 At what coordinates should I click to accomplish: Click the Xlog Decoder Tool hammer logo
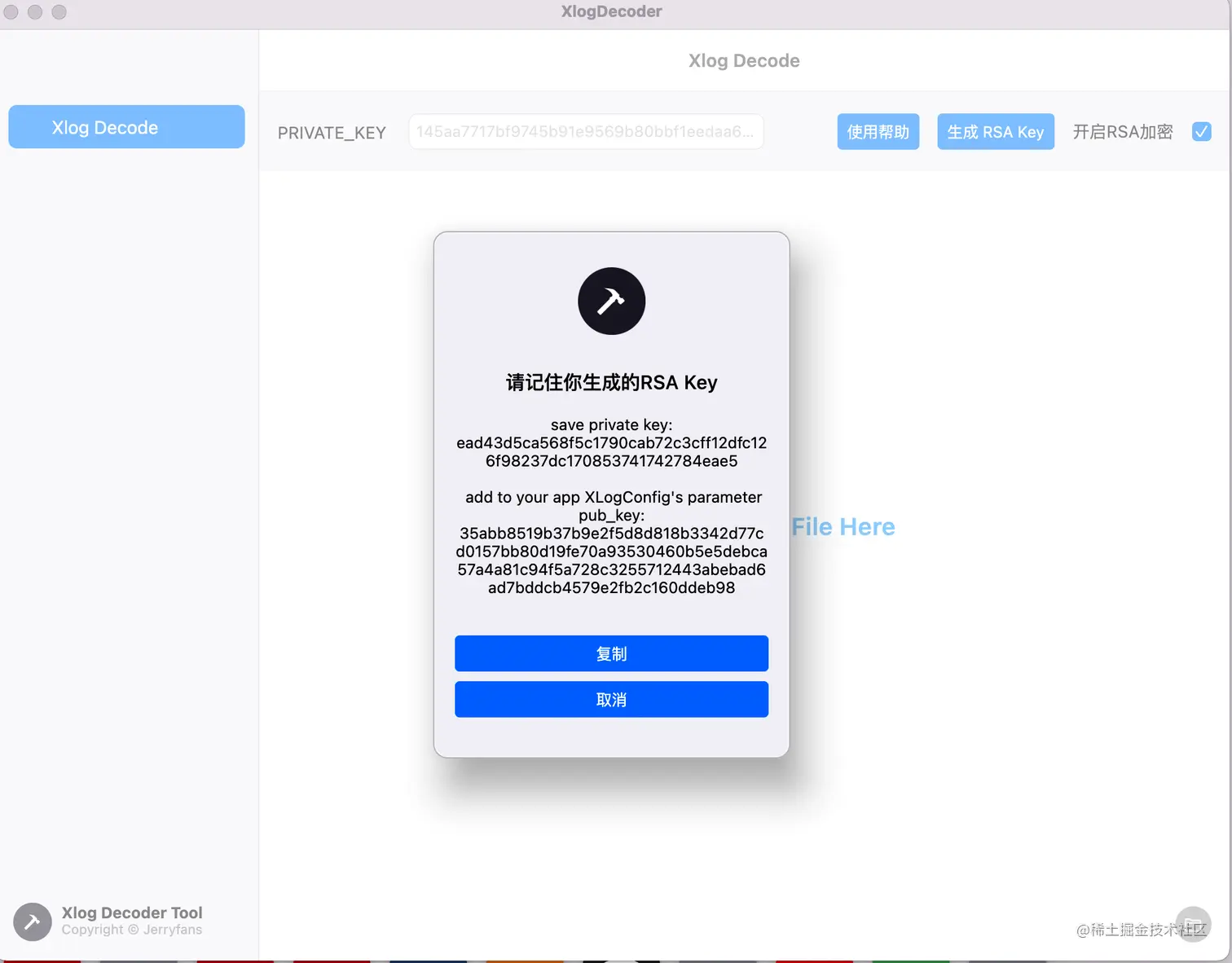[x=32, y=921]
